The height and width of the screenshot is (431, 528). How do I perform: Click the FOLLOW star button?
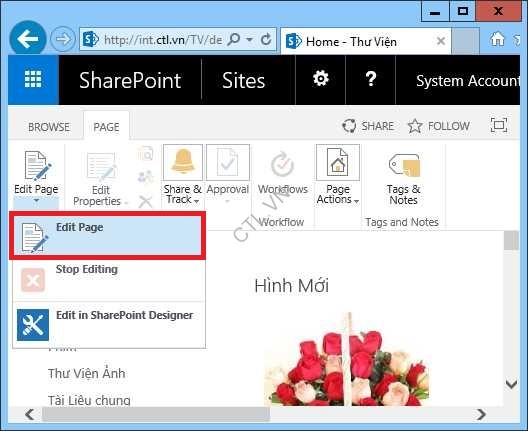pos(439,126)
